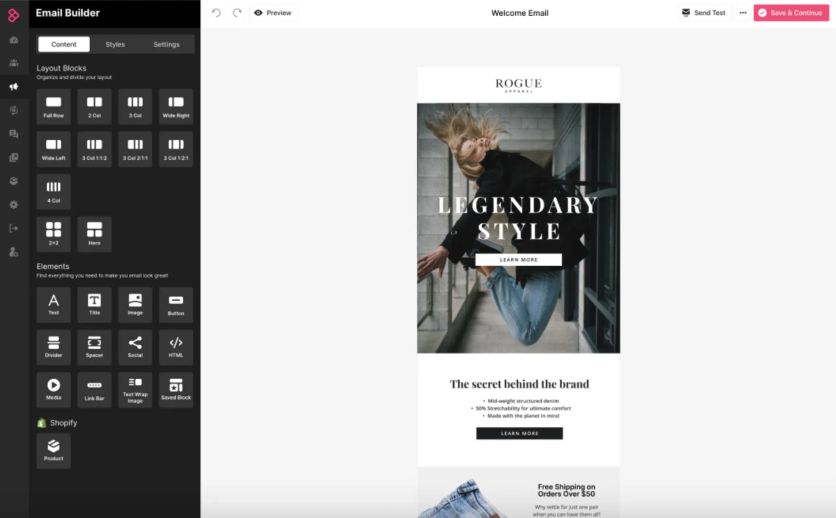
Task: Select the Social element
Action: pos(135,347)
